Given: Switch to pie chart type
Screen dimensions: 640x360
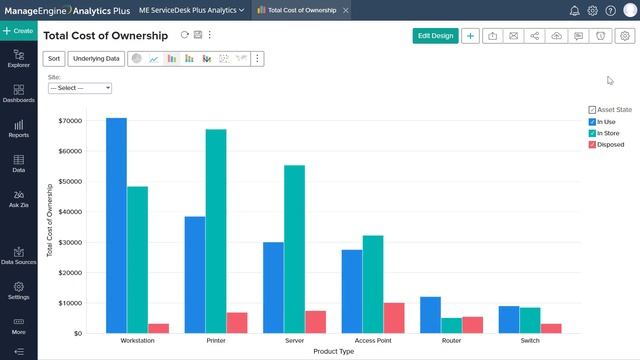Looking at the screenshot, I should click(137, 58).
